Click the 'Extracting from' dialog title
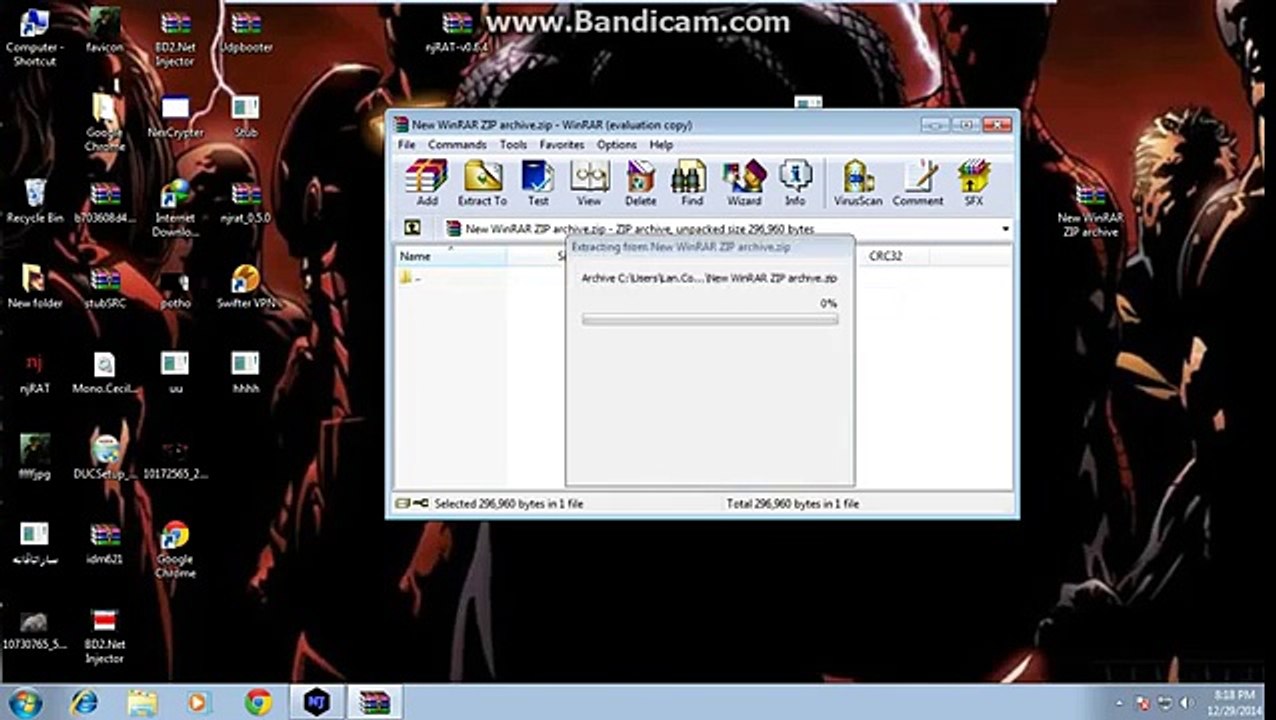 click(681, 246)
